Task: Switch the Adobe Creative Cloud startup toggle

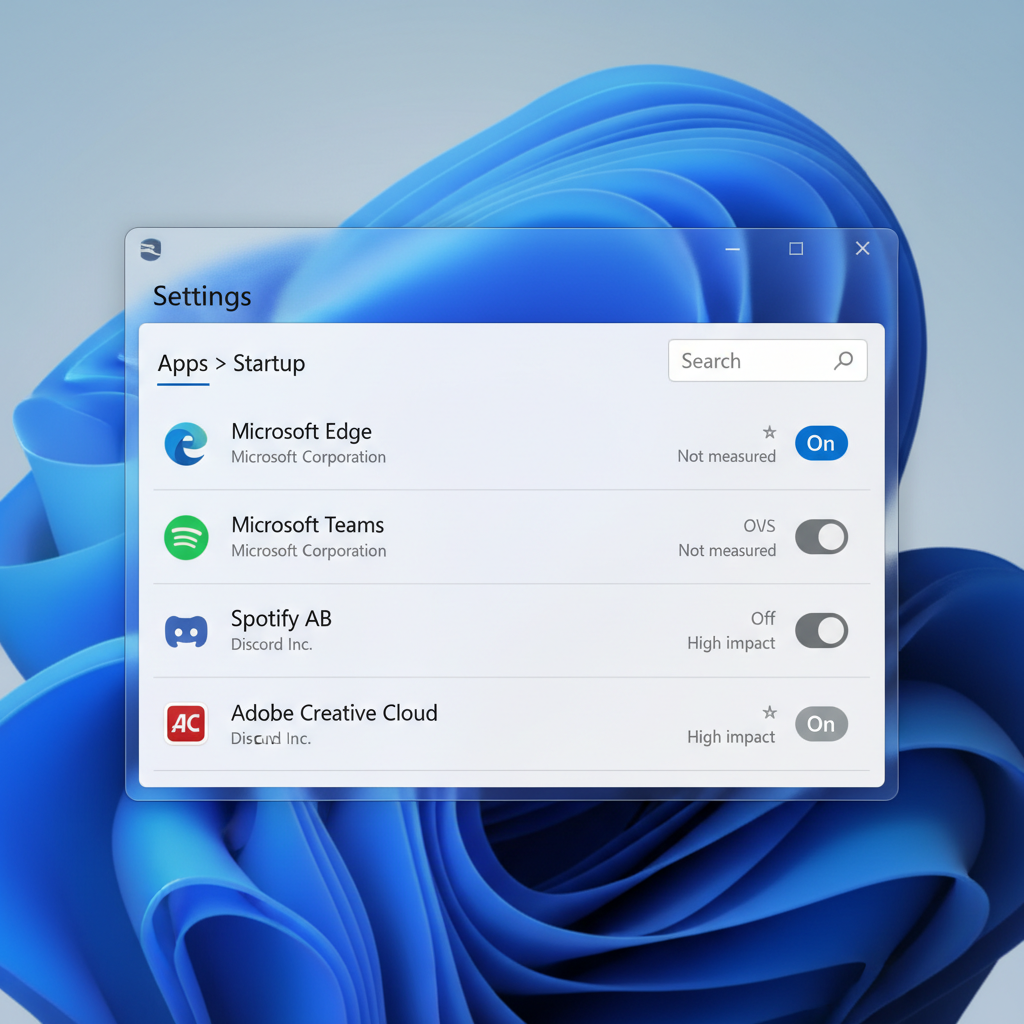Action: coord(821,724)
